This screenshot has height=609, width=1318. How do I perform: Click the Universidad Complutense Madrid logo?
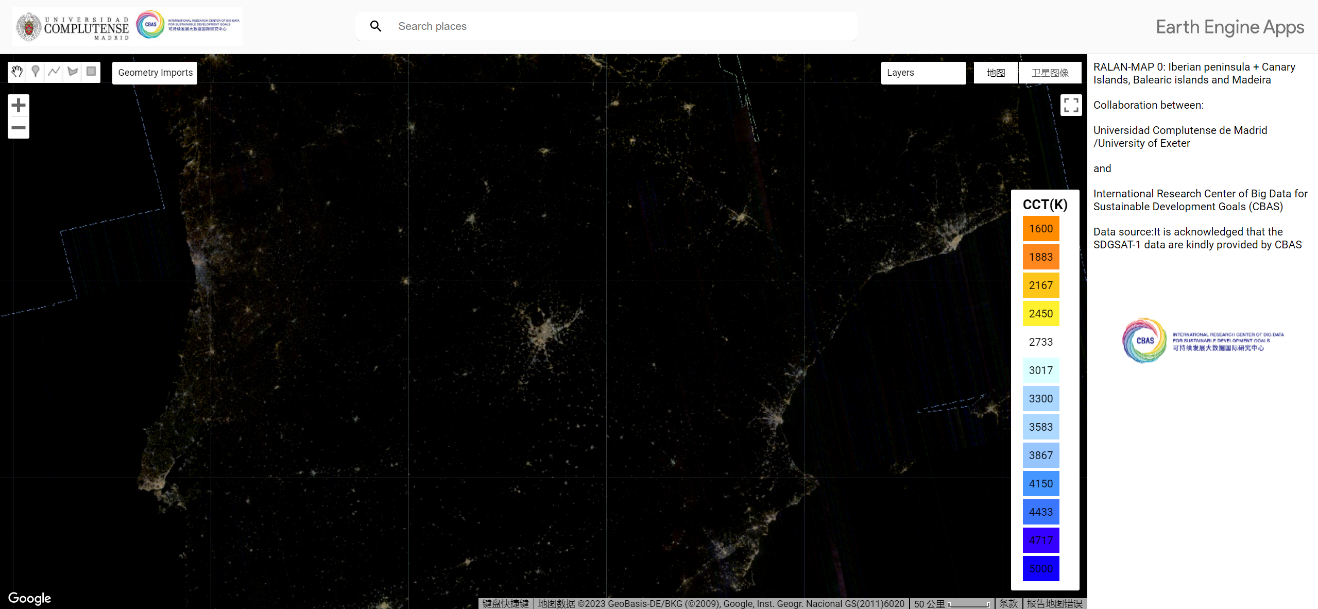click(x=72, y=26)
